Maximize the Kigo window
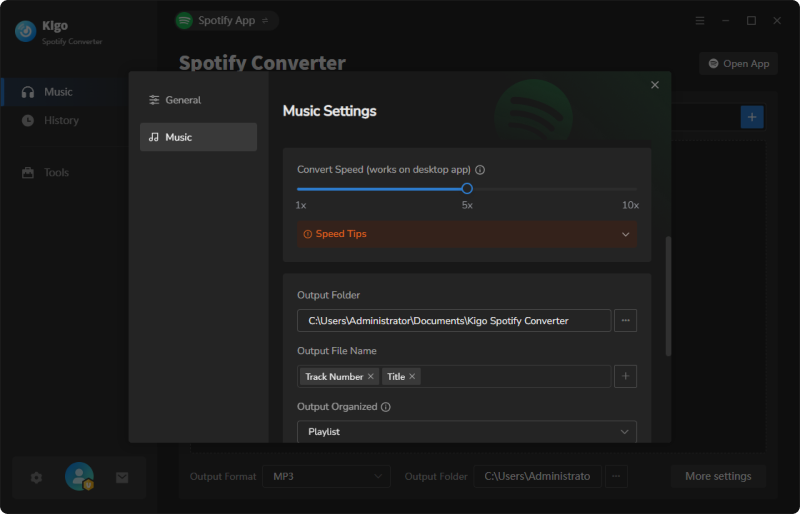Screen dimensions: 800x514 pos(751,20)
